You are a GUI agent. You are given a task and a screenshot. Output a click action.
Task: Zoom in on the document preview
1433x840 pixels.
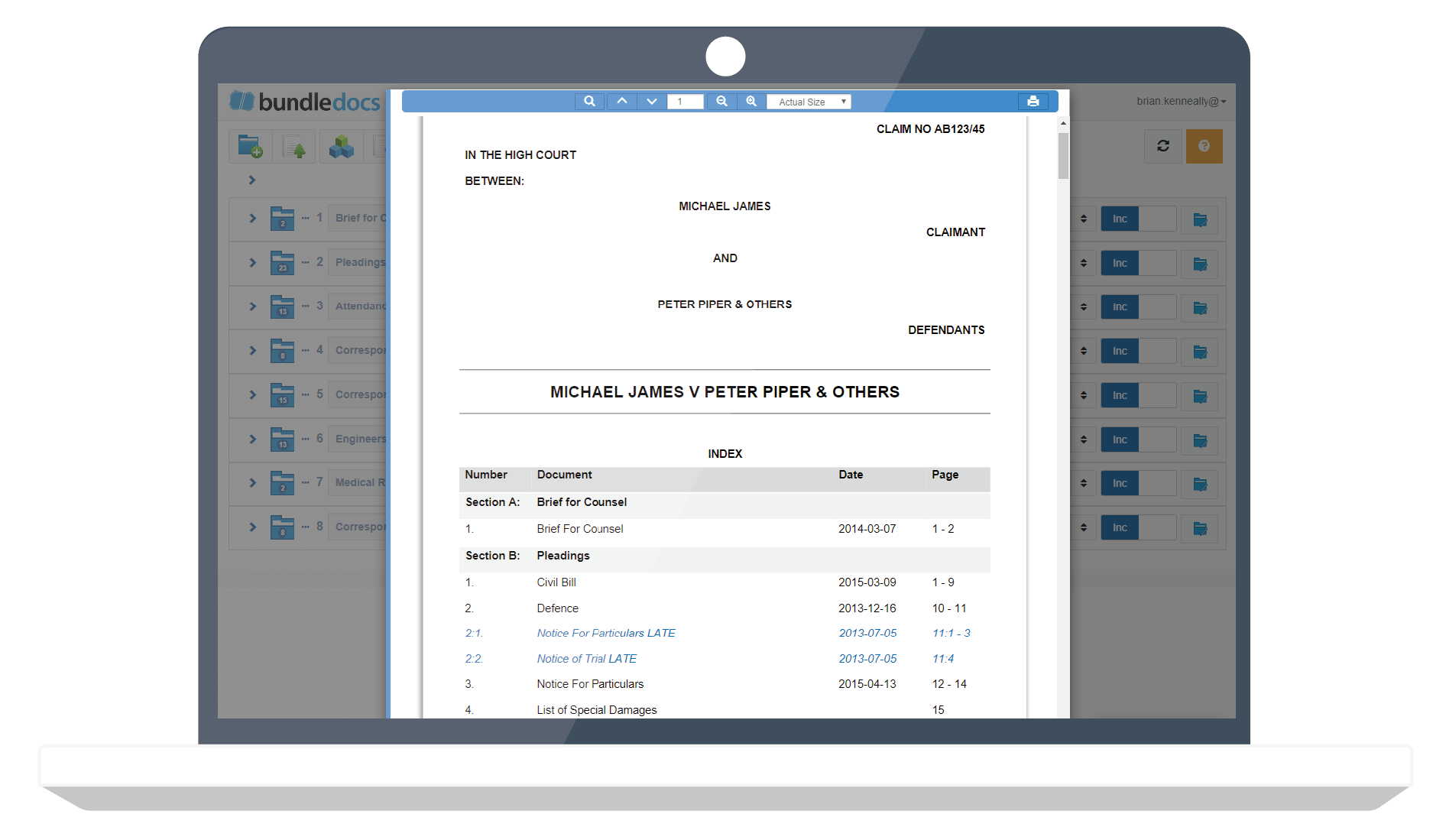751,101
